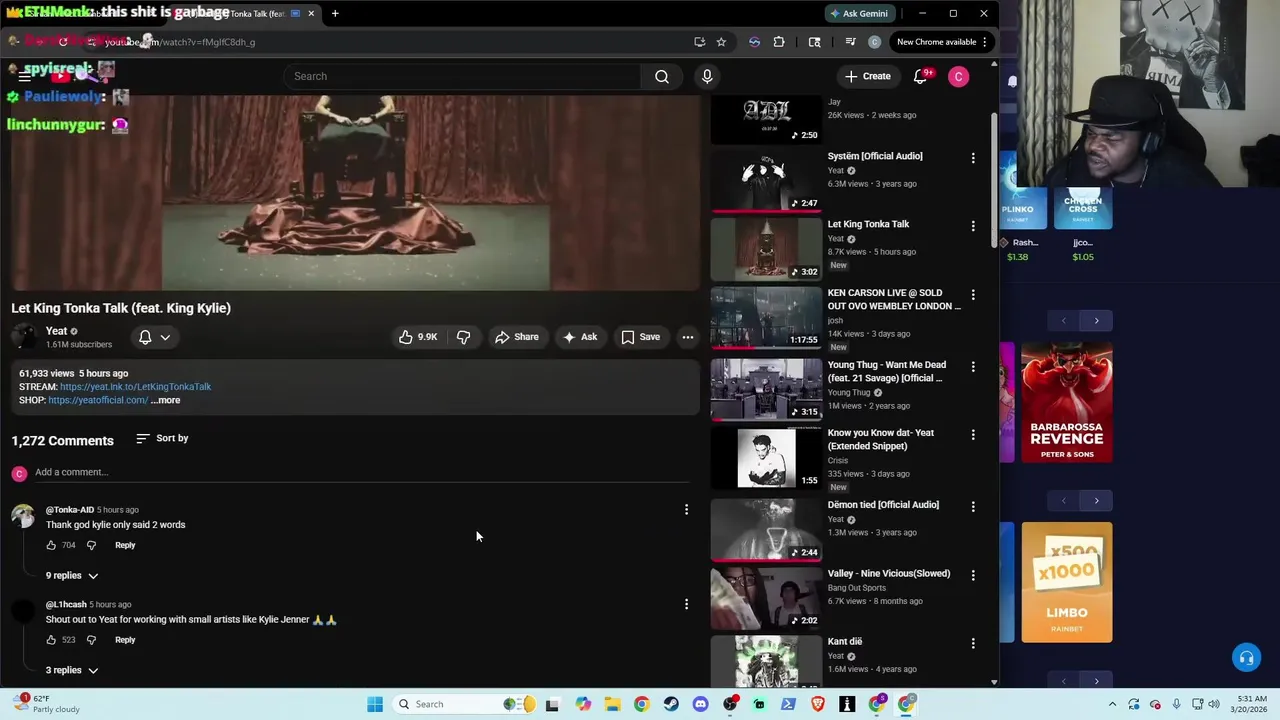This screenshot has height=720, width=1280.
Task: Open the Barbarossa Revenge game card
Action: (1066, 402)
